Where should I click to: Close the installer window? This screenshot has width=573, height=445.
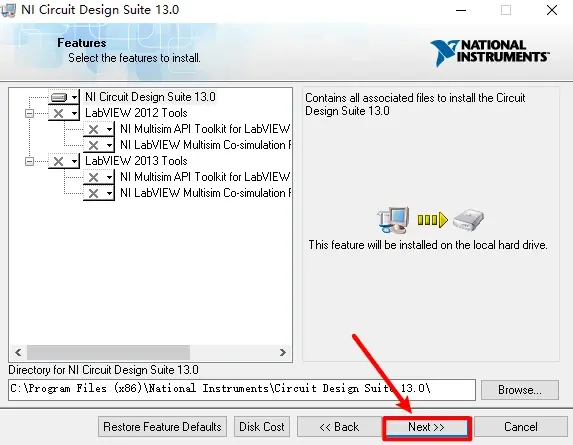pyautogui.click(x=552, y=10)
